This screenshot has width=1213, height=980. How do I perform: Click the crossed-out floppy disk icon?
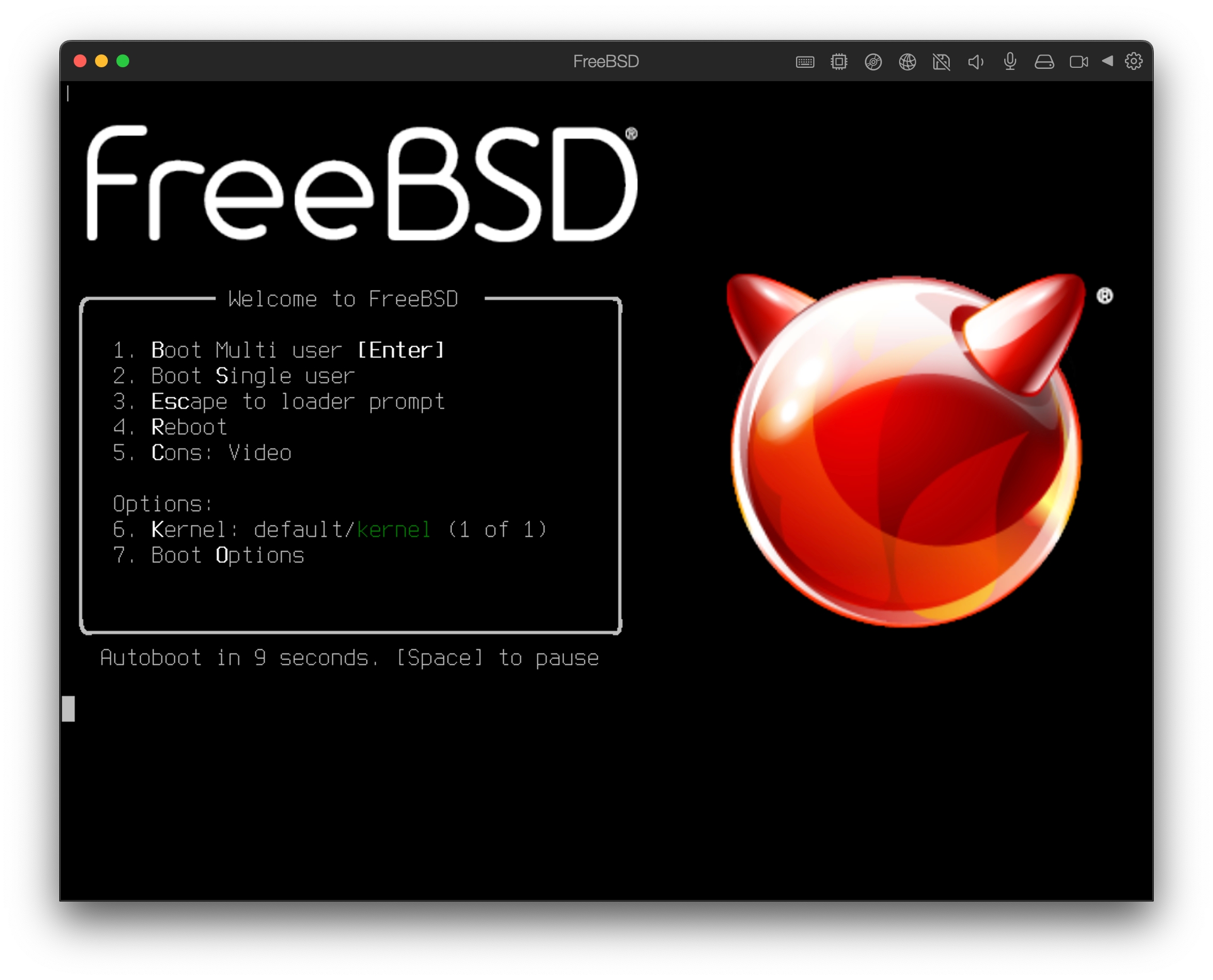(x=941, y=61)
